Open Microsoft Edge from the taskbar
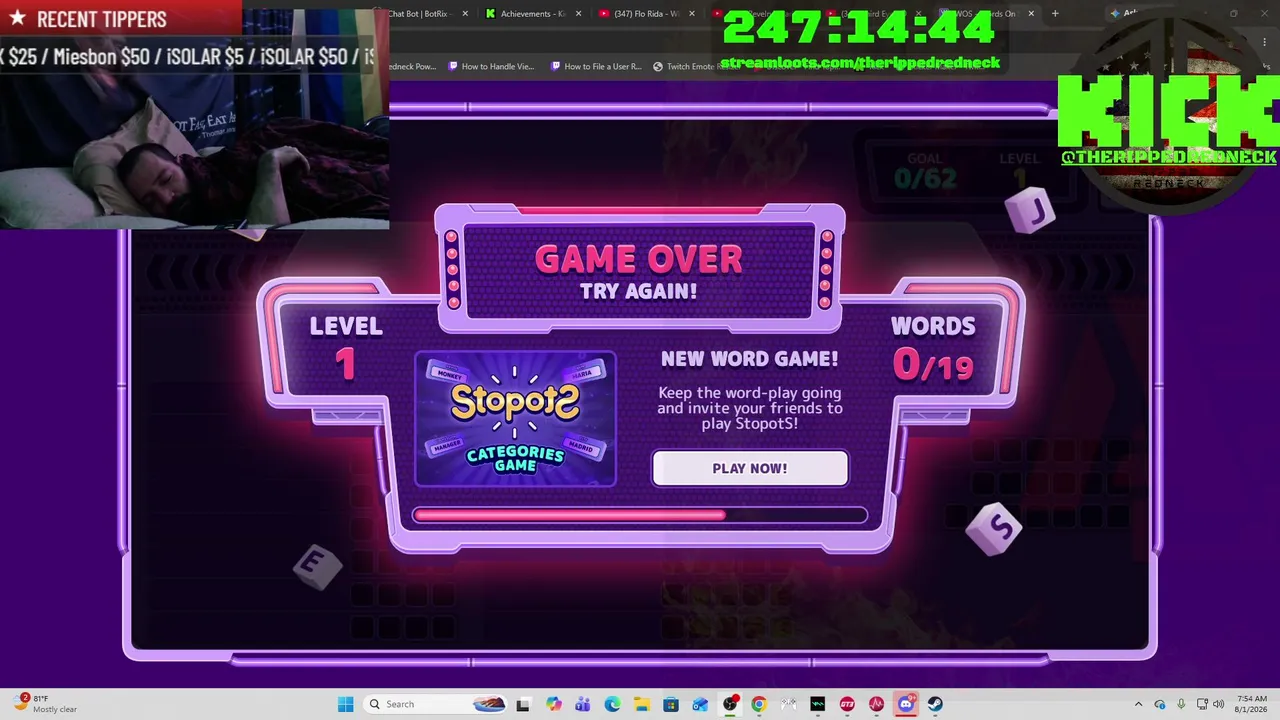Viewport: 1280px width, 720px height. pyautogui.click(x=612, y=704)
